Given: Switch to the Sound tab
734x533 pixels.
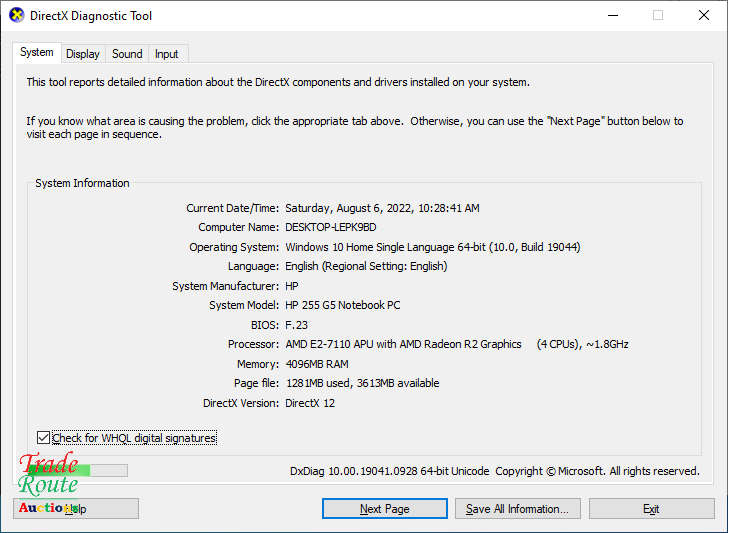Looking at the screenshot, I should [x=127, y=54].
